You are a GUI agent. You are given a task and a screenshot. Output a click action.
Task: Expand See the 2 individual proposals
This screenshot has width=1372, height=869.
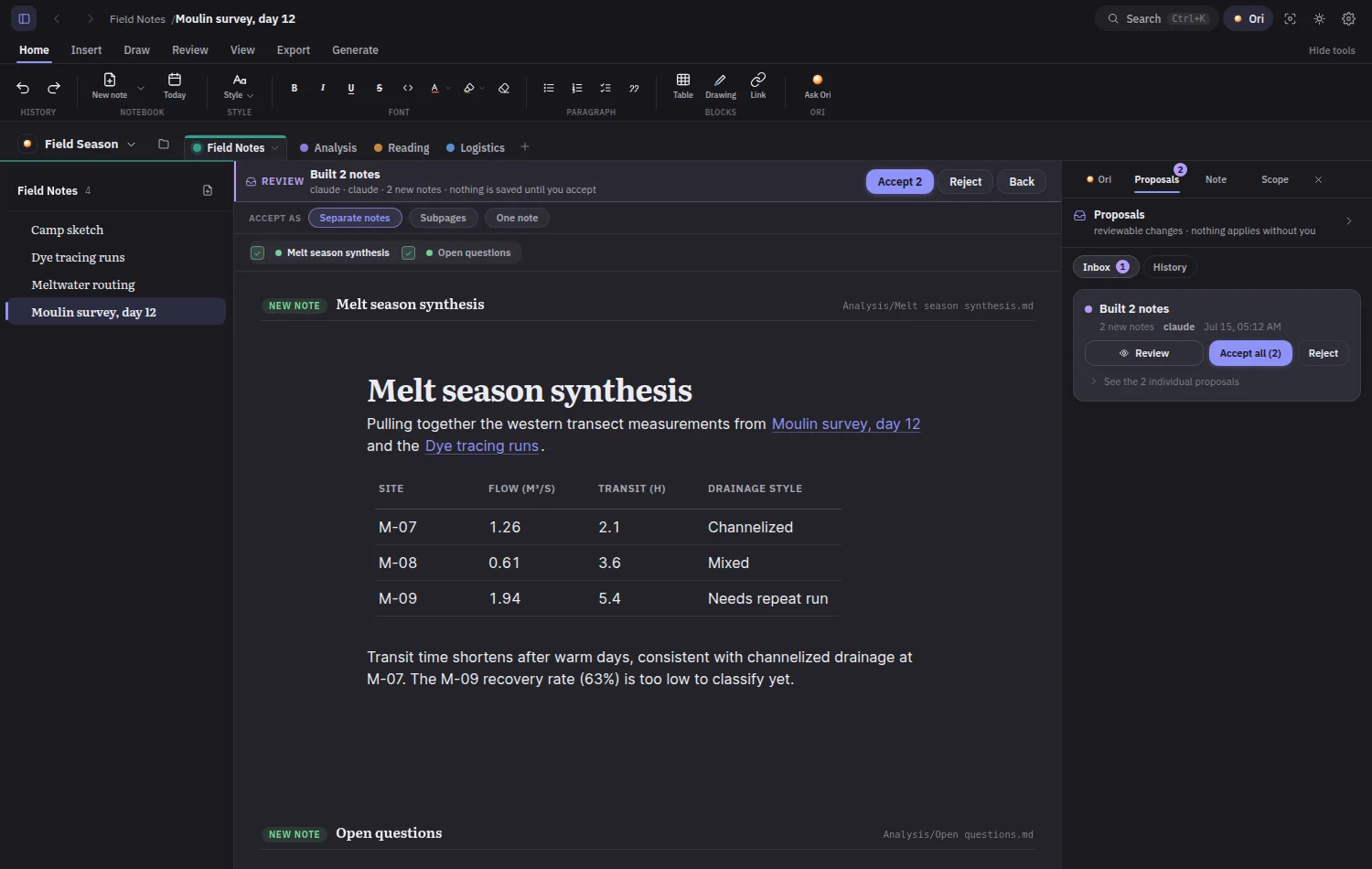[1164, 381]
